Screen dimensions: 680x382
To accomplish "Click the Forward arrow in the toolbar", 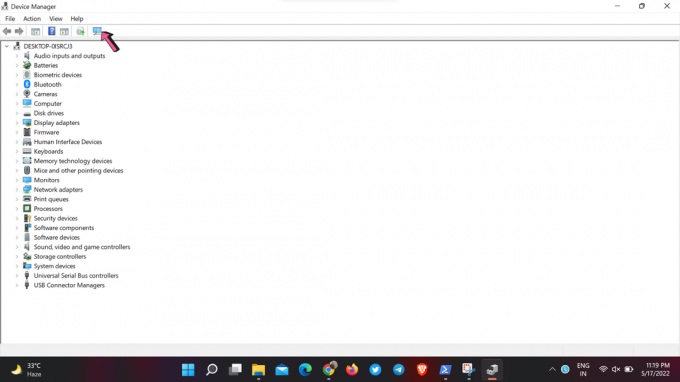I will pyautogui.click(x=19, y=31).
